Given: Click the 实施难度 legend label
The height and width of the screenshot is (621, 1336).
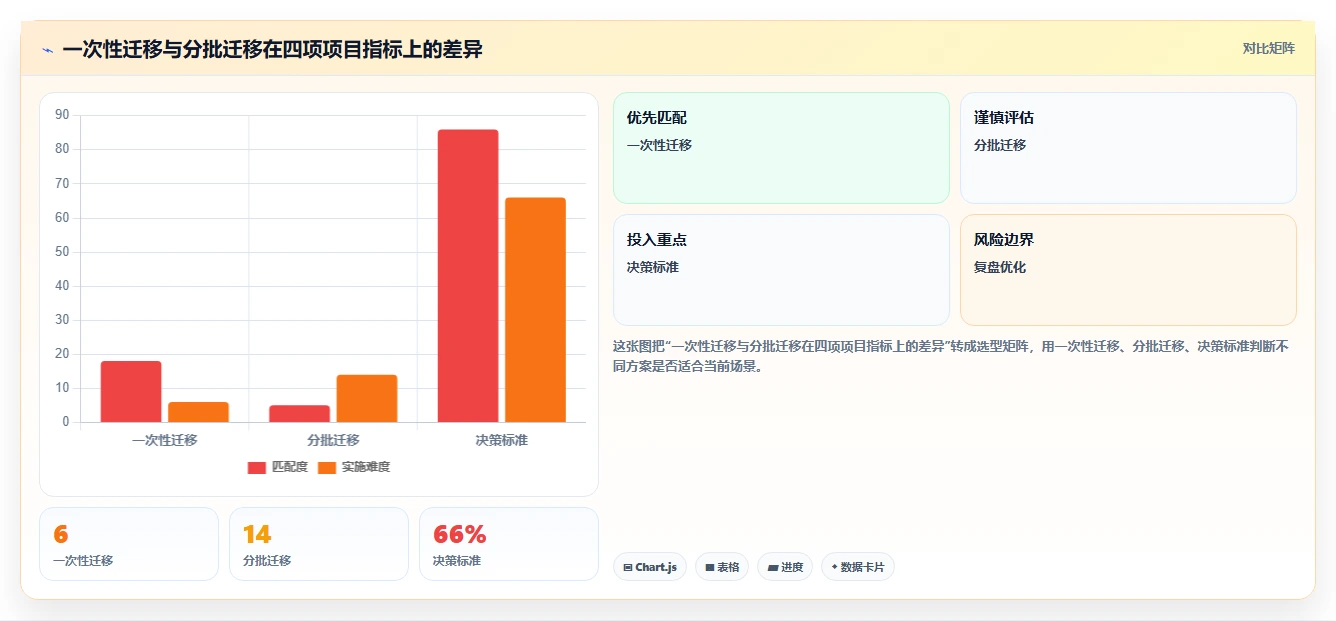Looking at the screenshot, I should pyautogui.click(x=366, y=467).
